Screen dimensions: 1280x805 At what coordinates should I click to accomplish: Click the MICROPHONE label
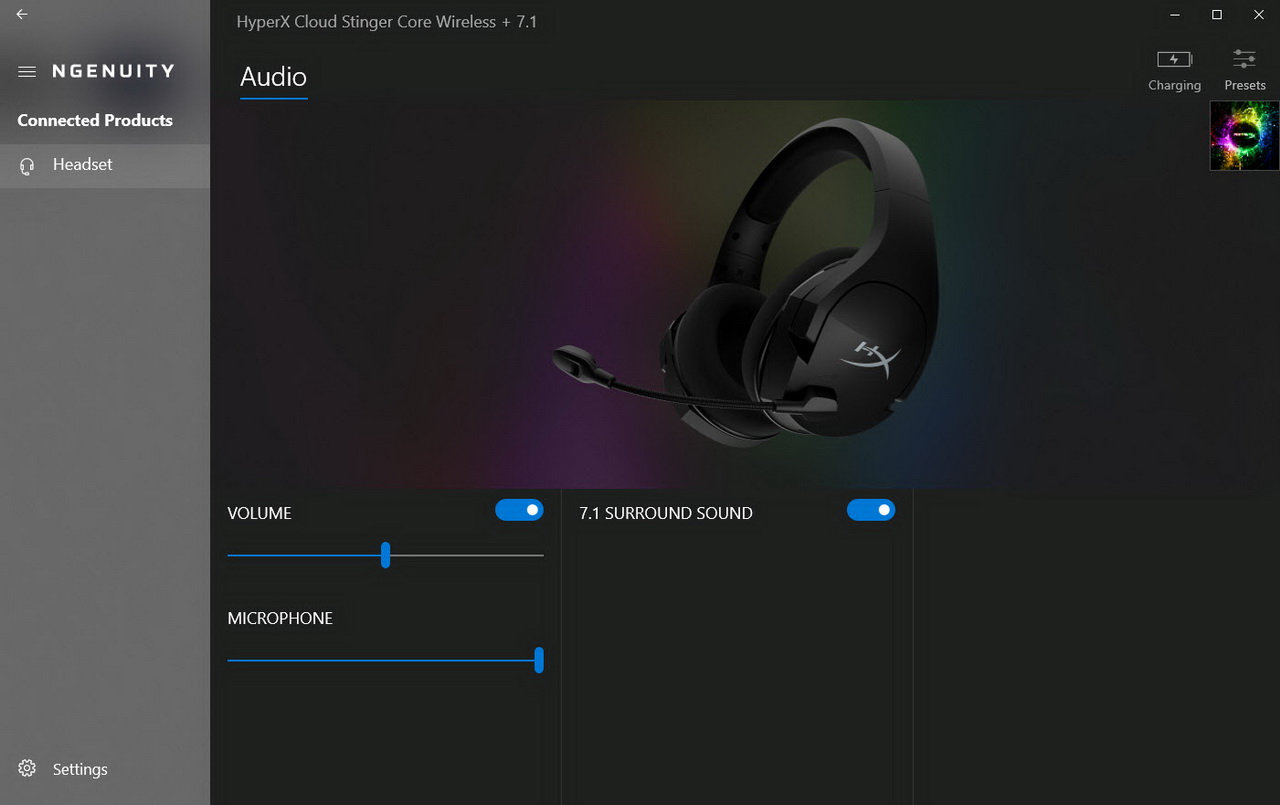(x=280, y=618)
